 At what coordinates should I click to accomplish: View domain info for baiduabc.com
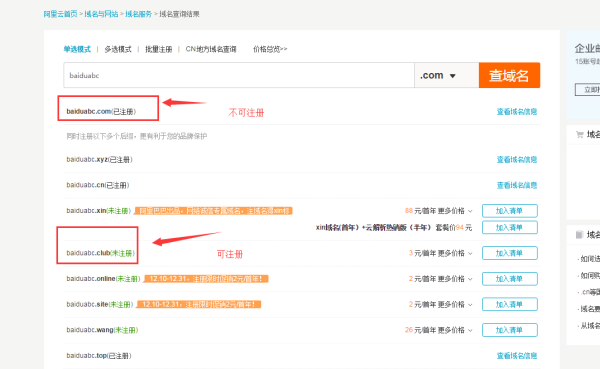517,112
